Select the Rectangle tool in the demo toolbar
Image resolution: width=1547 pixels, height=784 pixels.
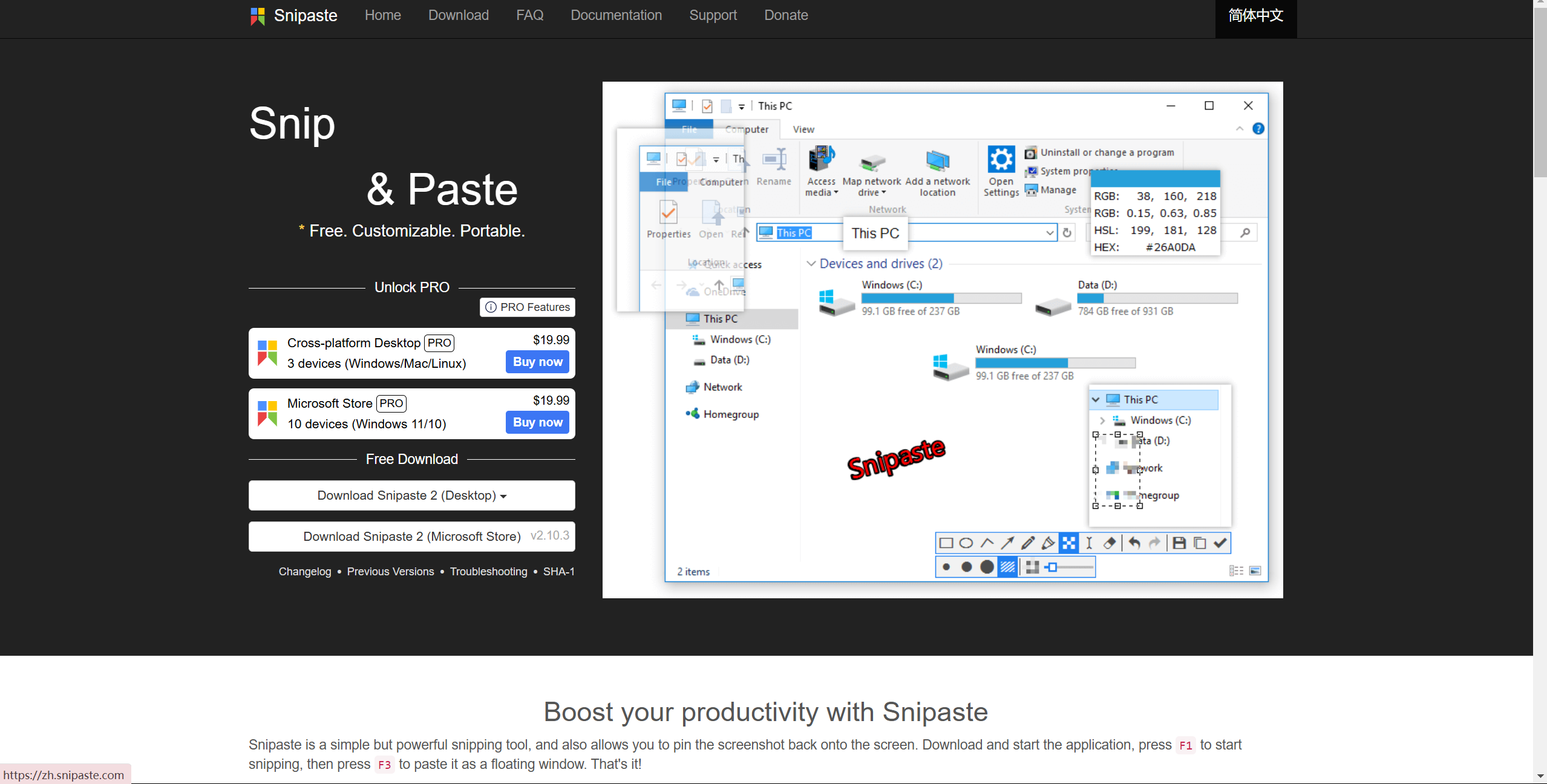click(x=946, y=543)
